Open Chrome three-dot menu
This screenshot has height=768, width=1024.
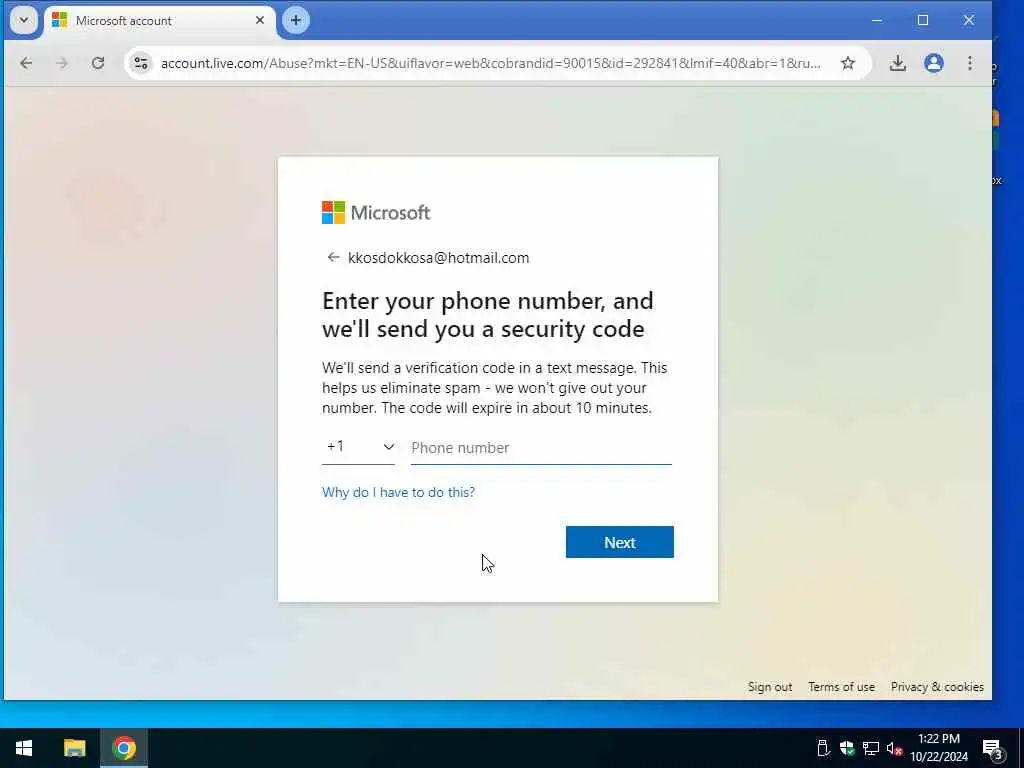coord(970,63)
